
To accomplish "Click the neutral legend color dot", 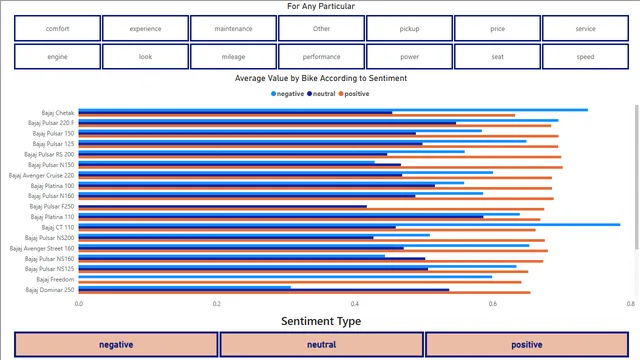I will [x=309, y=94].
